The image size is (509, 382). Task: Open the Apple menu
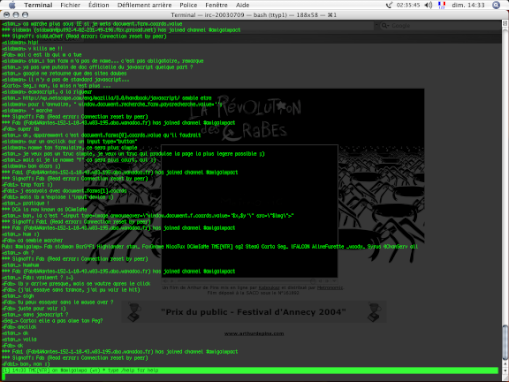(12, 5)
